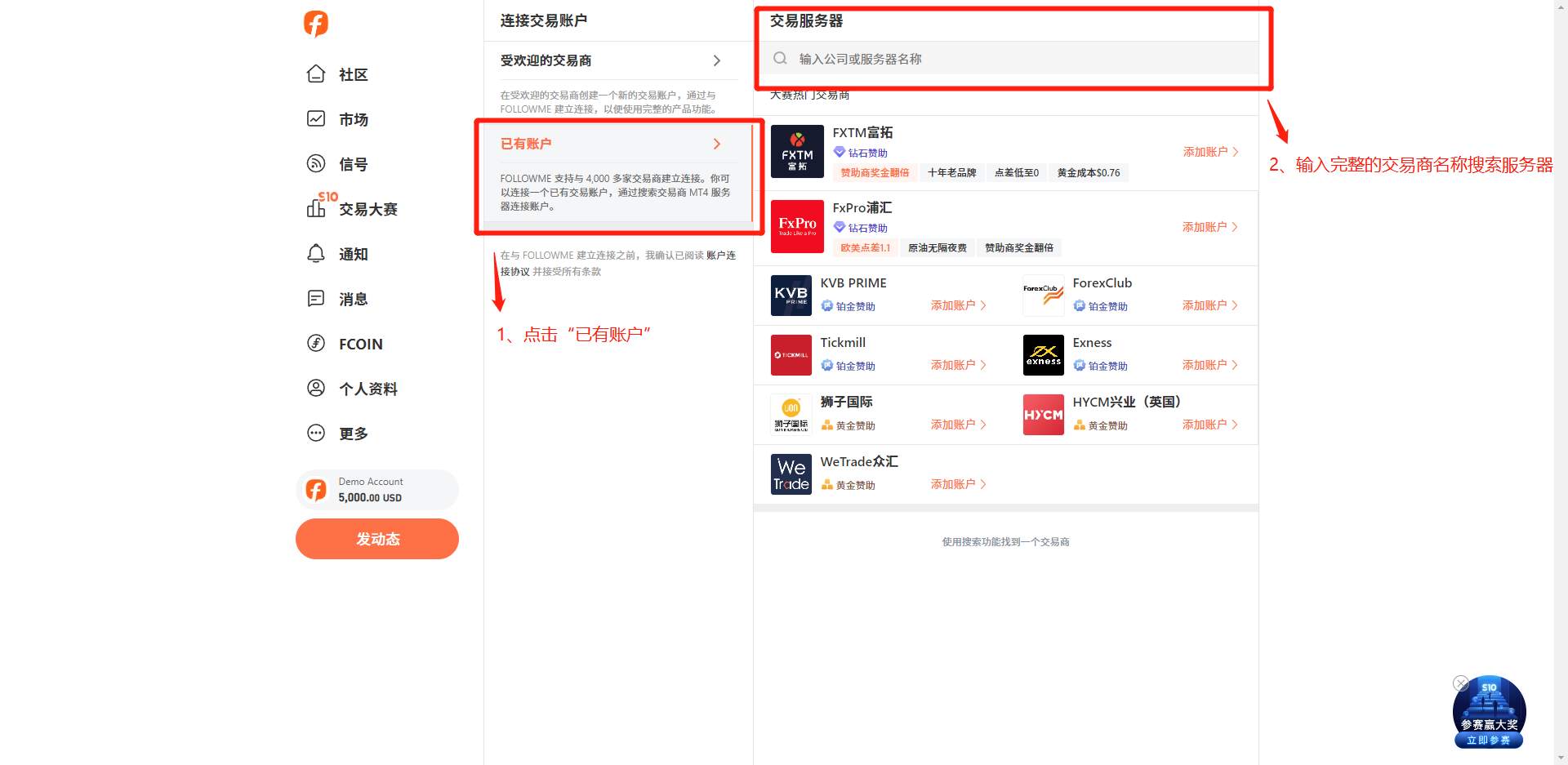Click the Exness logo
1568x765 pixels.
tap(1044, 355)
